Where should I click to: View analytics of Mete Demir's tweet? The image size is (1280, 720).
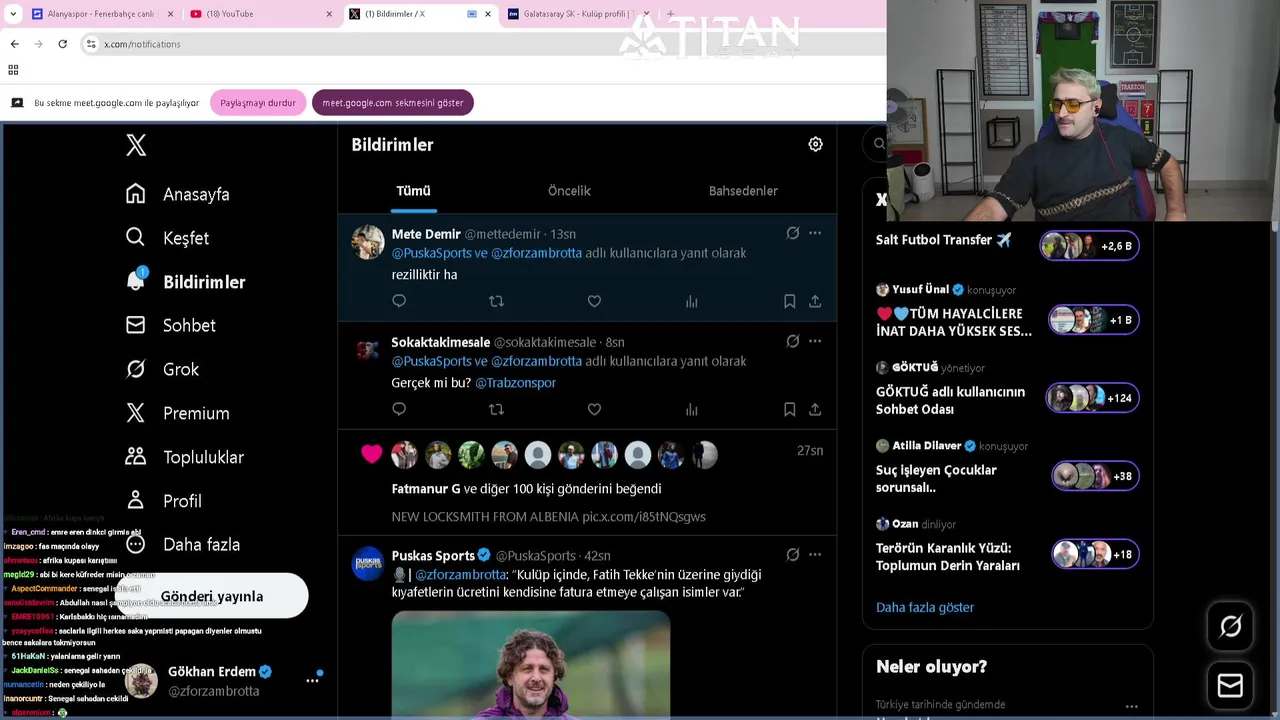point(691,301)
